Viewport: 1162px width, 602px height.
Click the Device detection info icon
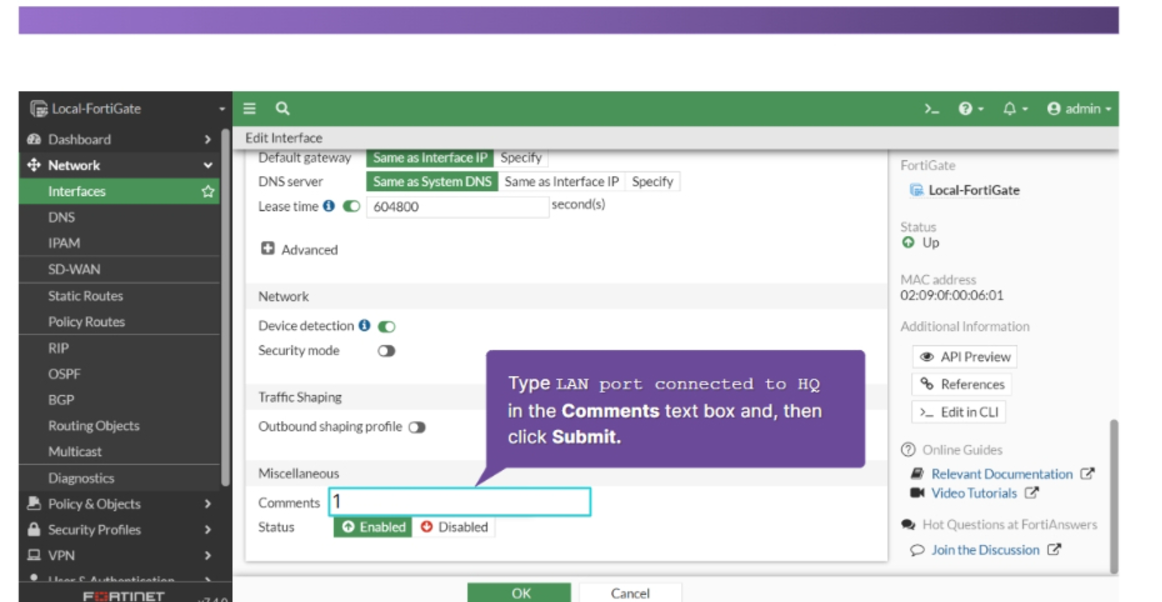(x=364, y=325)
